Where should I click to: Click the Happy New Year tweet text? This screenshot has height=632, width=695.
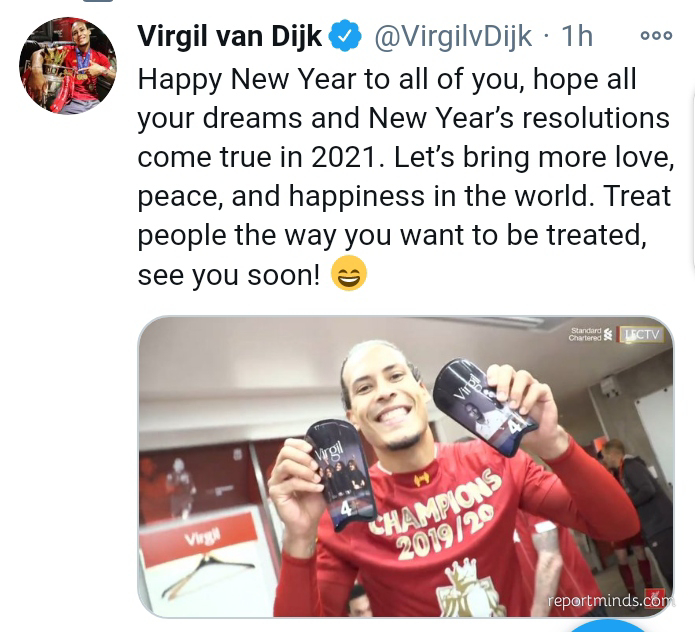(406, 176)
